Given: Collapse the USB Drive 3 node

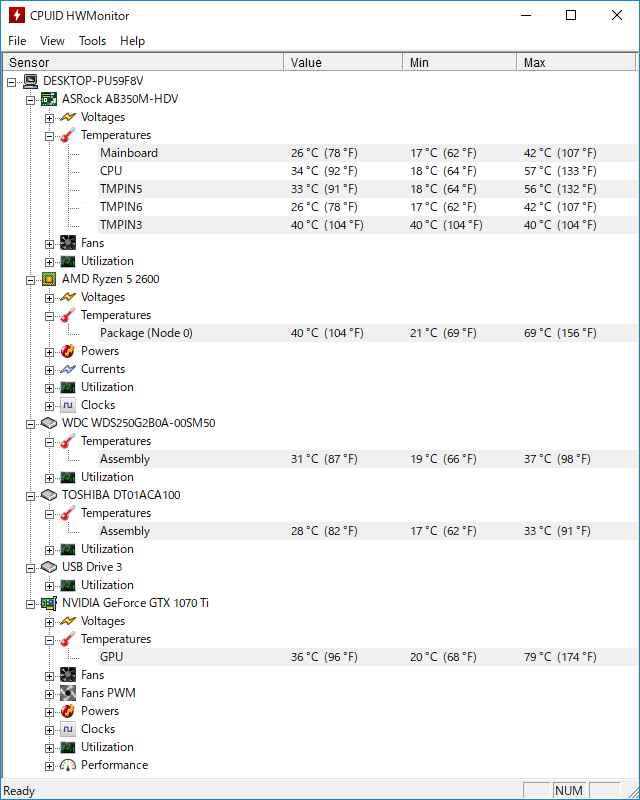Looking at the screenshot, I should coord(30,568).
